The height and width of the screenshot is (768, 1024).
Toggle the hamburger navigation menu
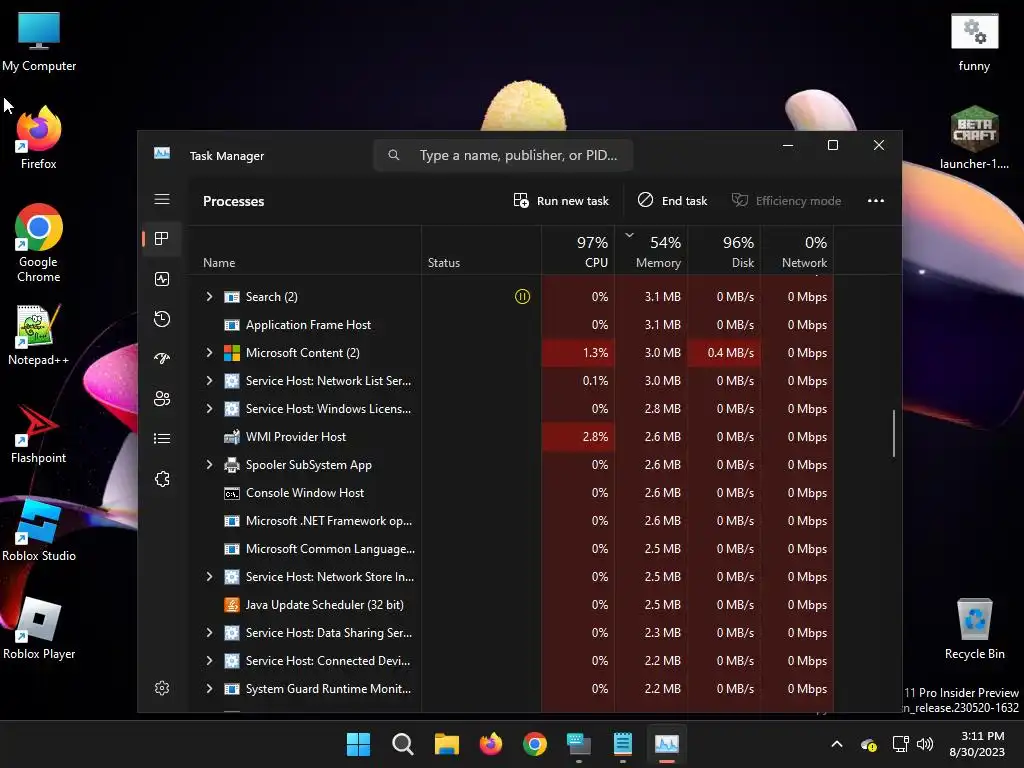coord(161,199)
